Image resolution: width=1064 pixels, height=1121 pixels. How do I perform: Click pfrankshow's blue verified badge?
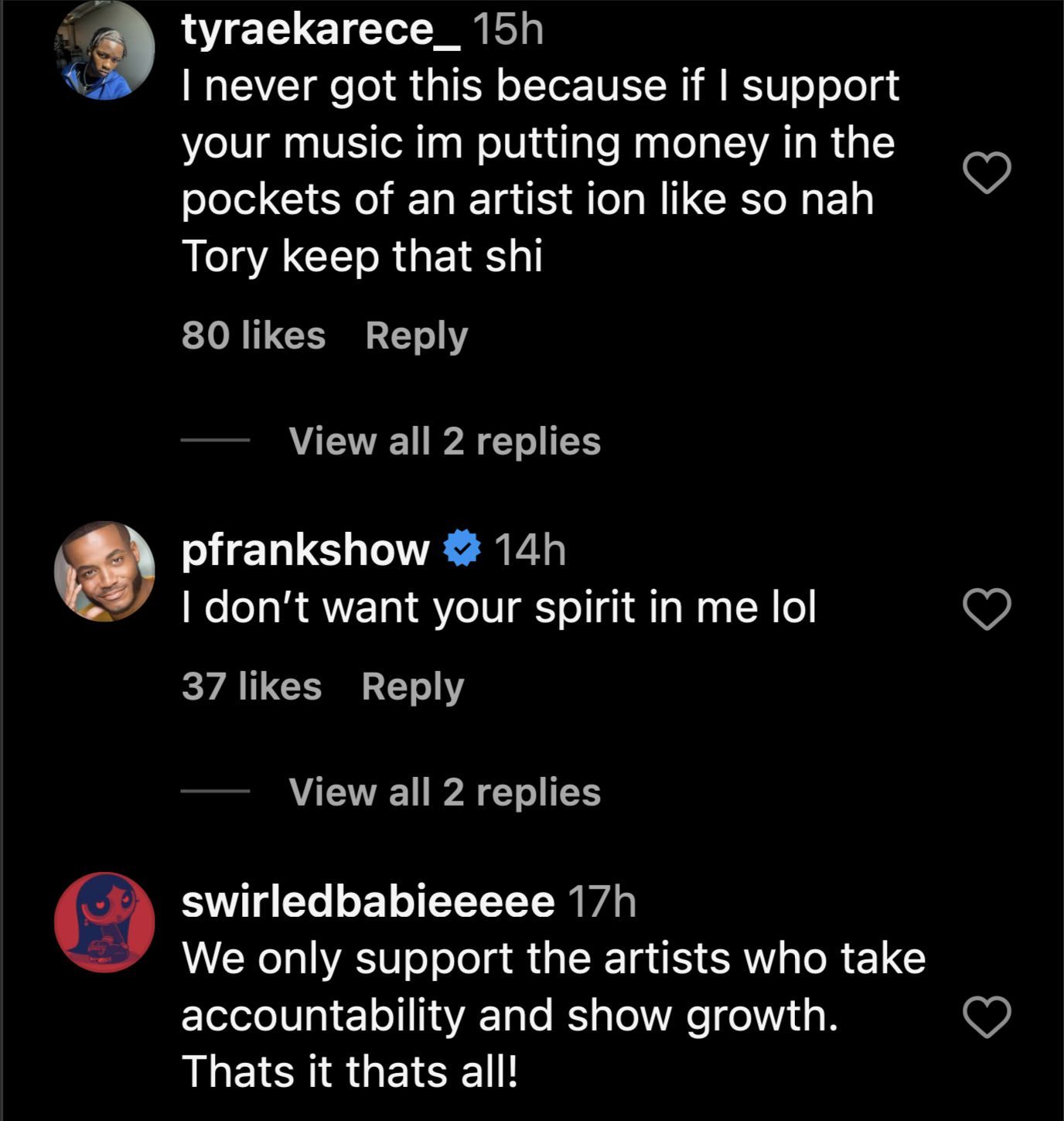click(462, 549)
